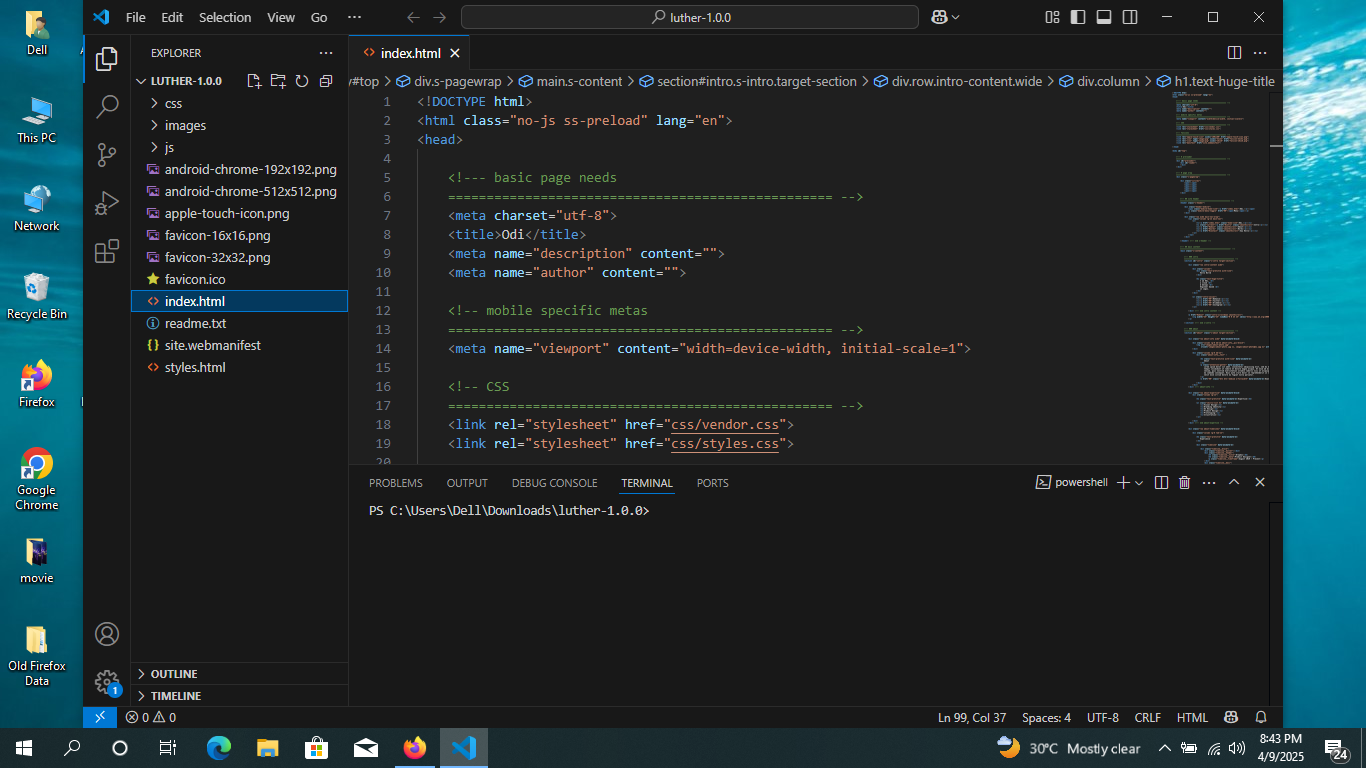Switch to the DEBUG CONSOLE tab
The height and width of the screenshot is (768, 1366).
[554, 483]
